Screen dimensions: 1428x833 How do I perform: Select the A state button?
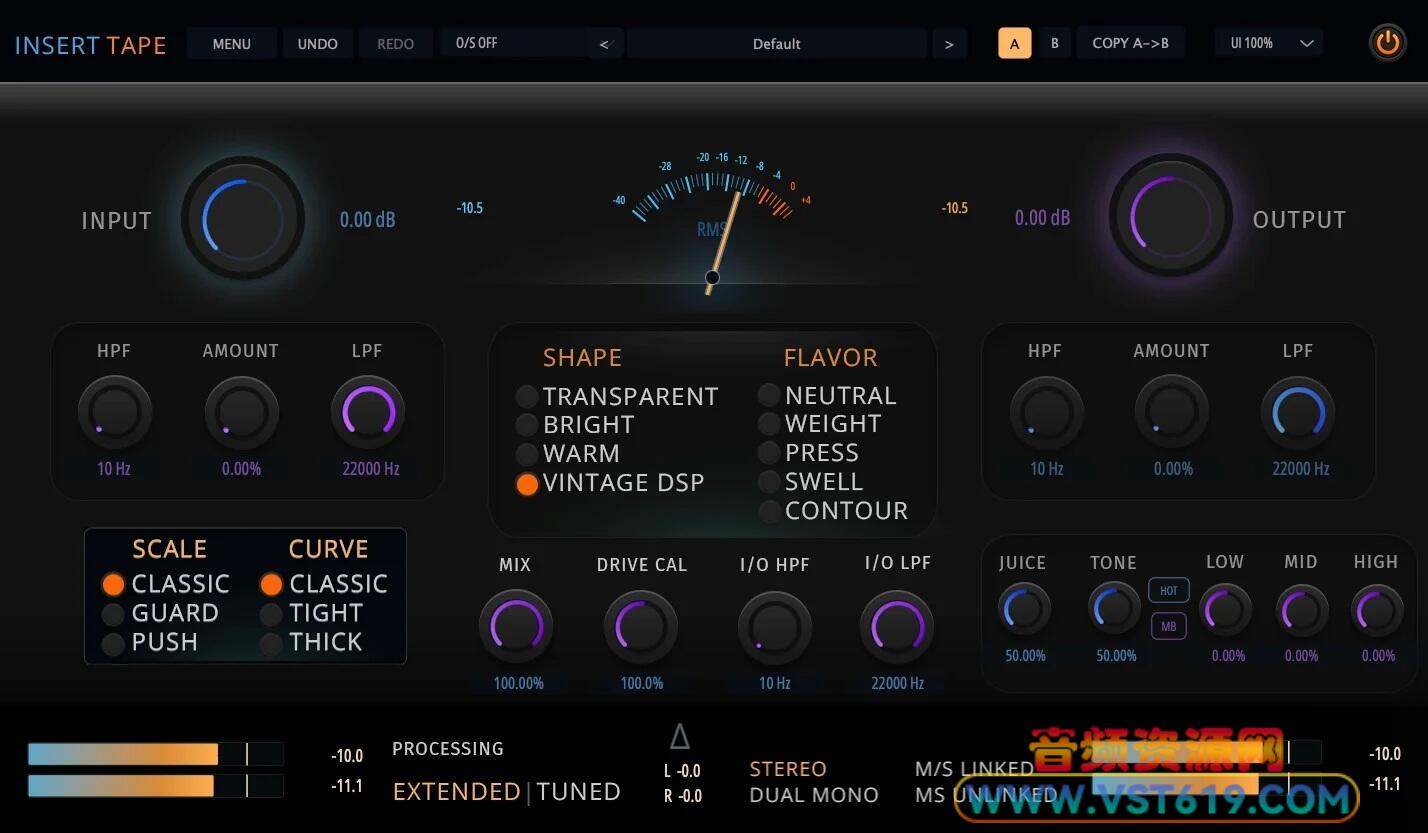(1014, 44)
